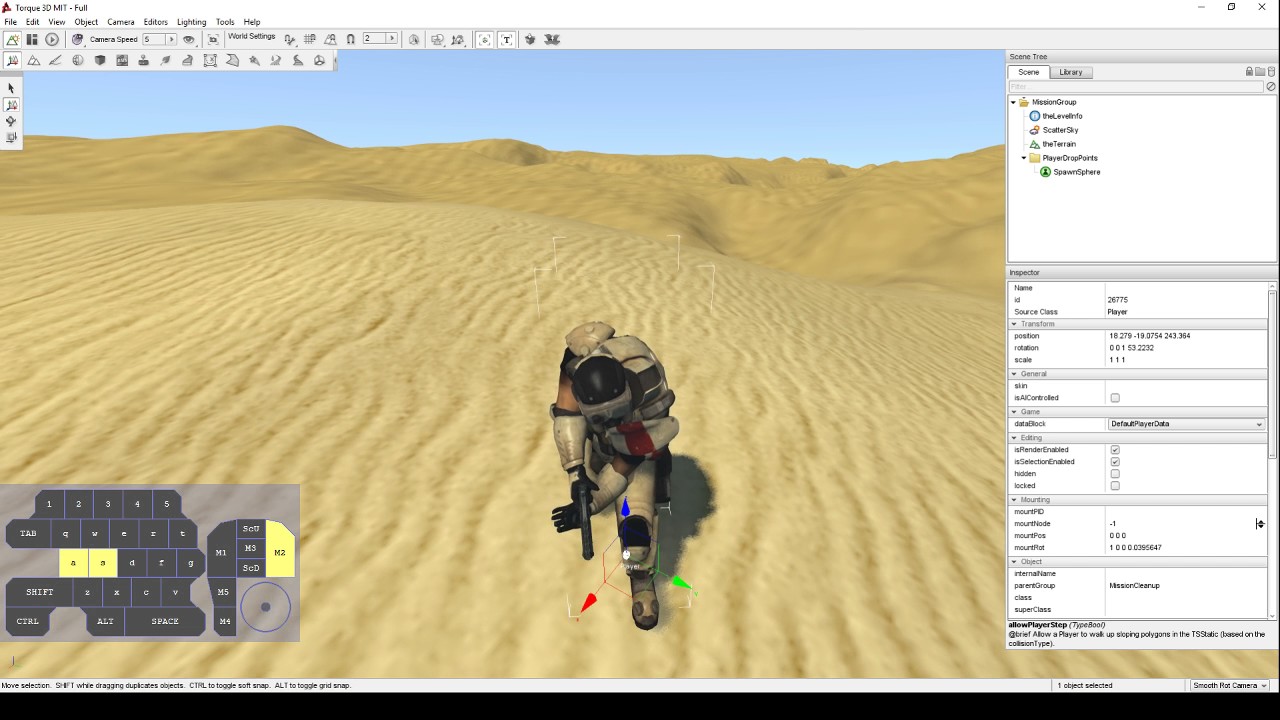The image size is (1280, 720).
Task: Check the hidden checkbox
Action: tap(1115, 474)
